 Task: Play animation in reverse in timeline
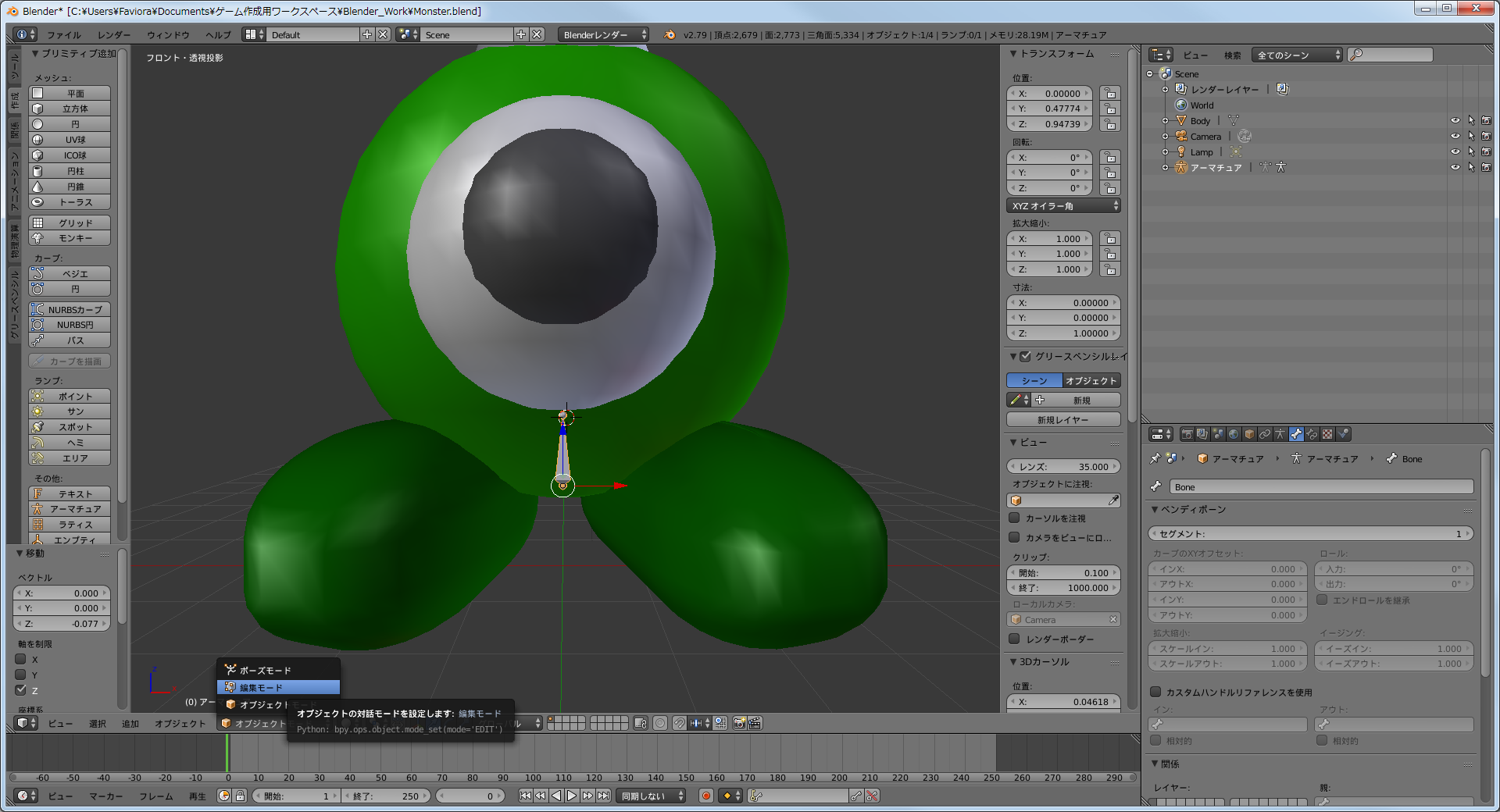point(556,796)
